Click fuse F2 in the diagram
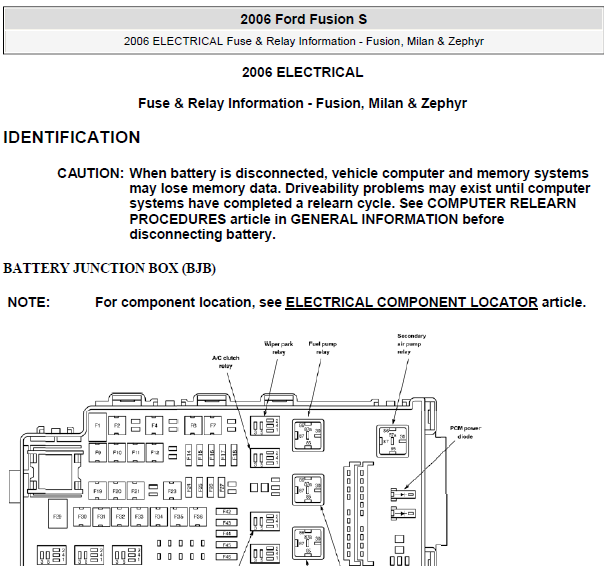The width and height of the screenshot is (604, 566). 117,426
